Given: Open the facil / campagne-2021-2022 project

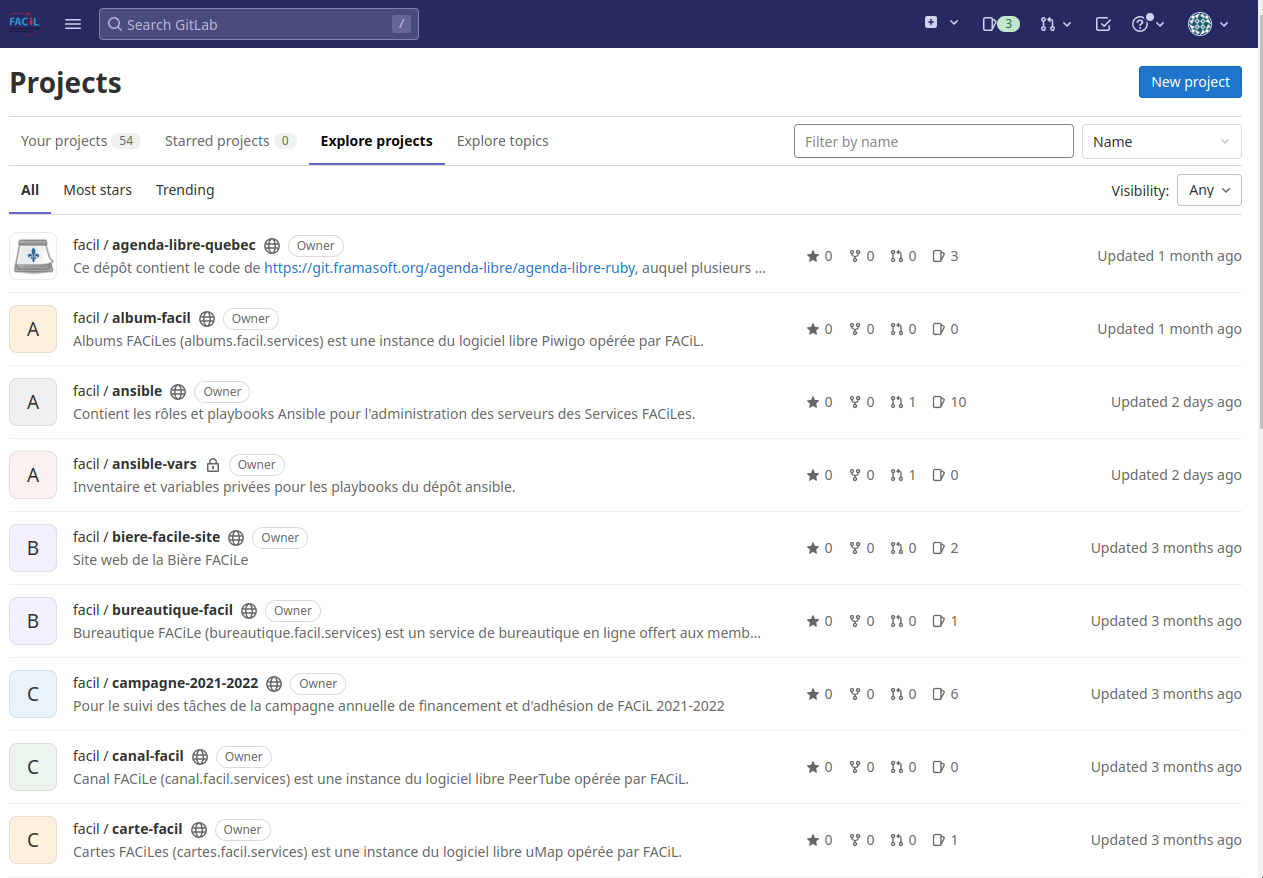Looking at the screenshot, I should coord(166,683).
